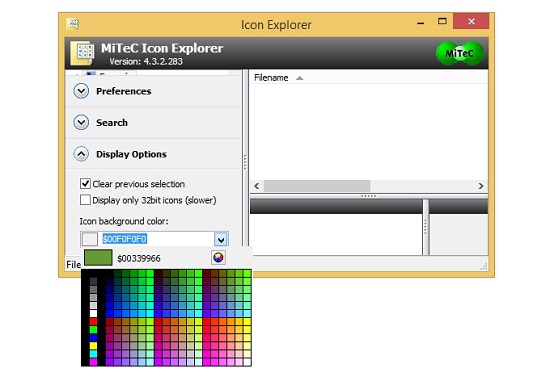Screen dimensions: 550x381
Task: Pick the pure blue swatch in basic color column
Action: click(x=93, y=337)
